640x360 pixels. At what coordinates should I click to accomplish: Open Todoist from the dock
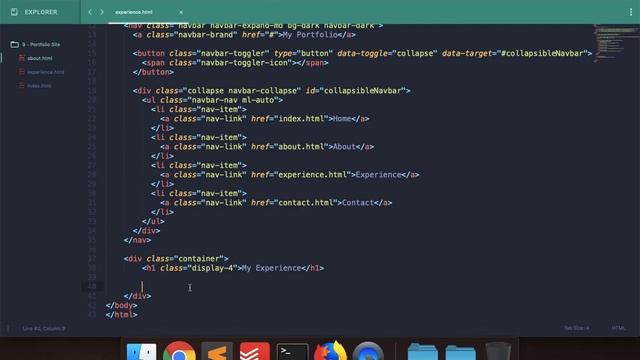[x=255, y=352]
